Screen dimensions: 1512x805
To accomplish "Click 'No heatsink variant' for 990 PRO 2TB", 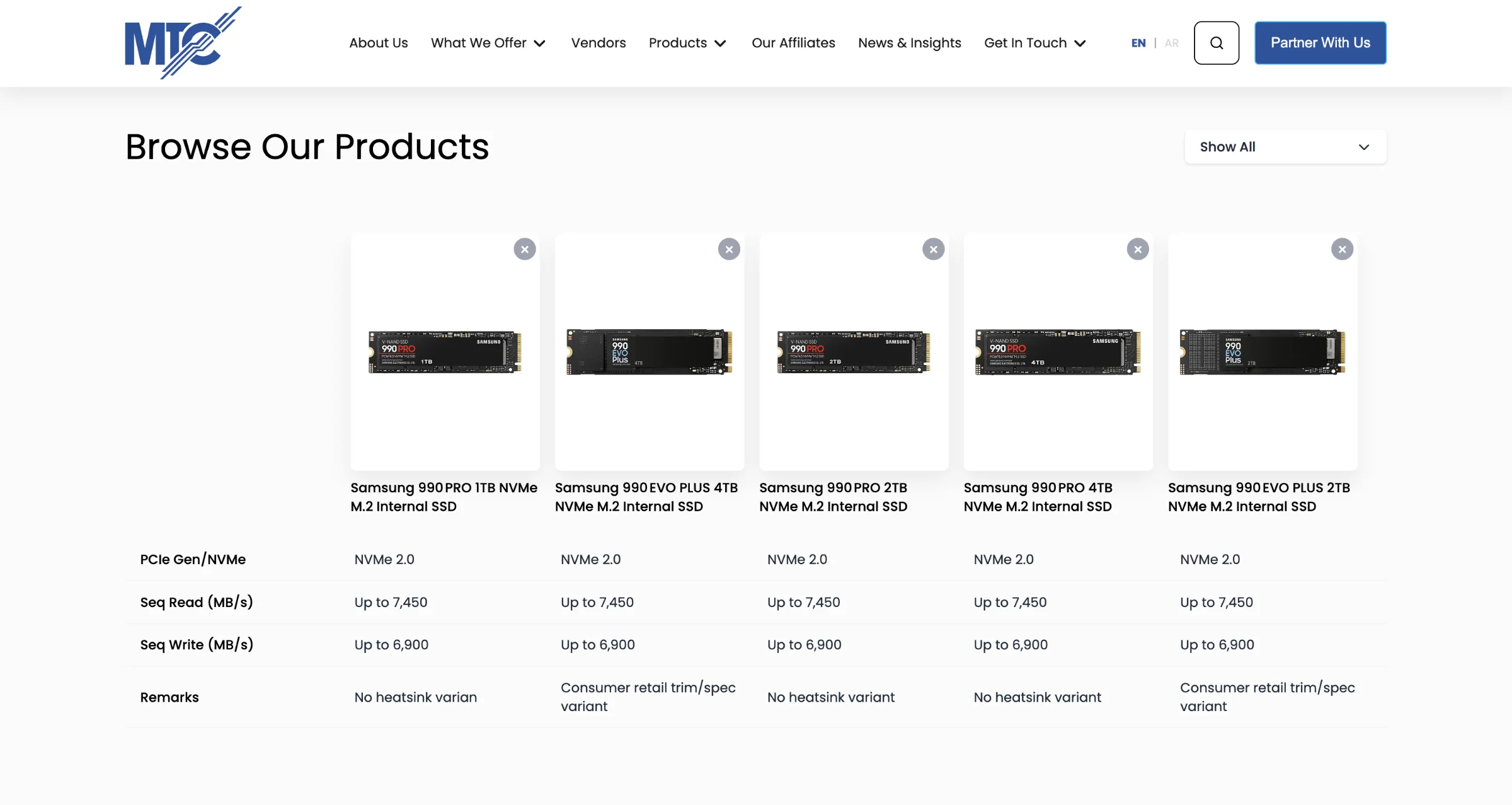I will (831, 697).
